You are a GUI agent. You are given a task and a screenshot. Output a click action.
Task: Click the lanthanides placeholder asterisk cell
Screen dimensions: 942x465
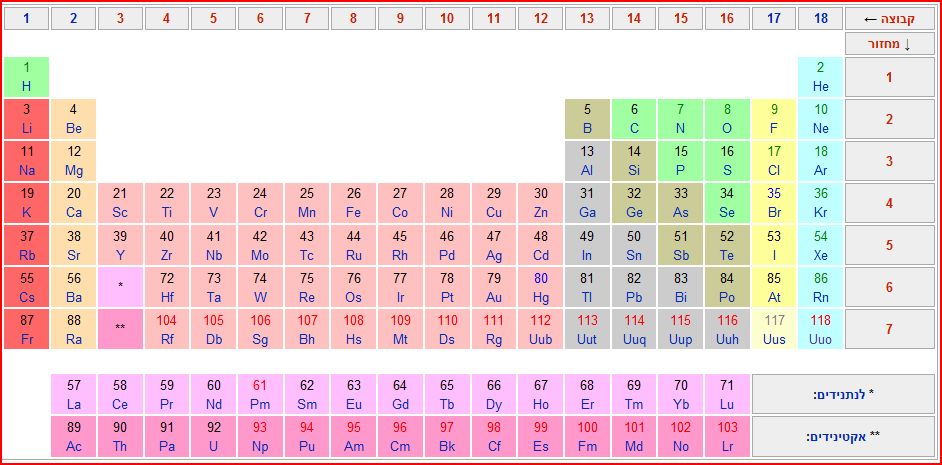(x=120, y=287)
